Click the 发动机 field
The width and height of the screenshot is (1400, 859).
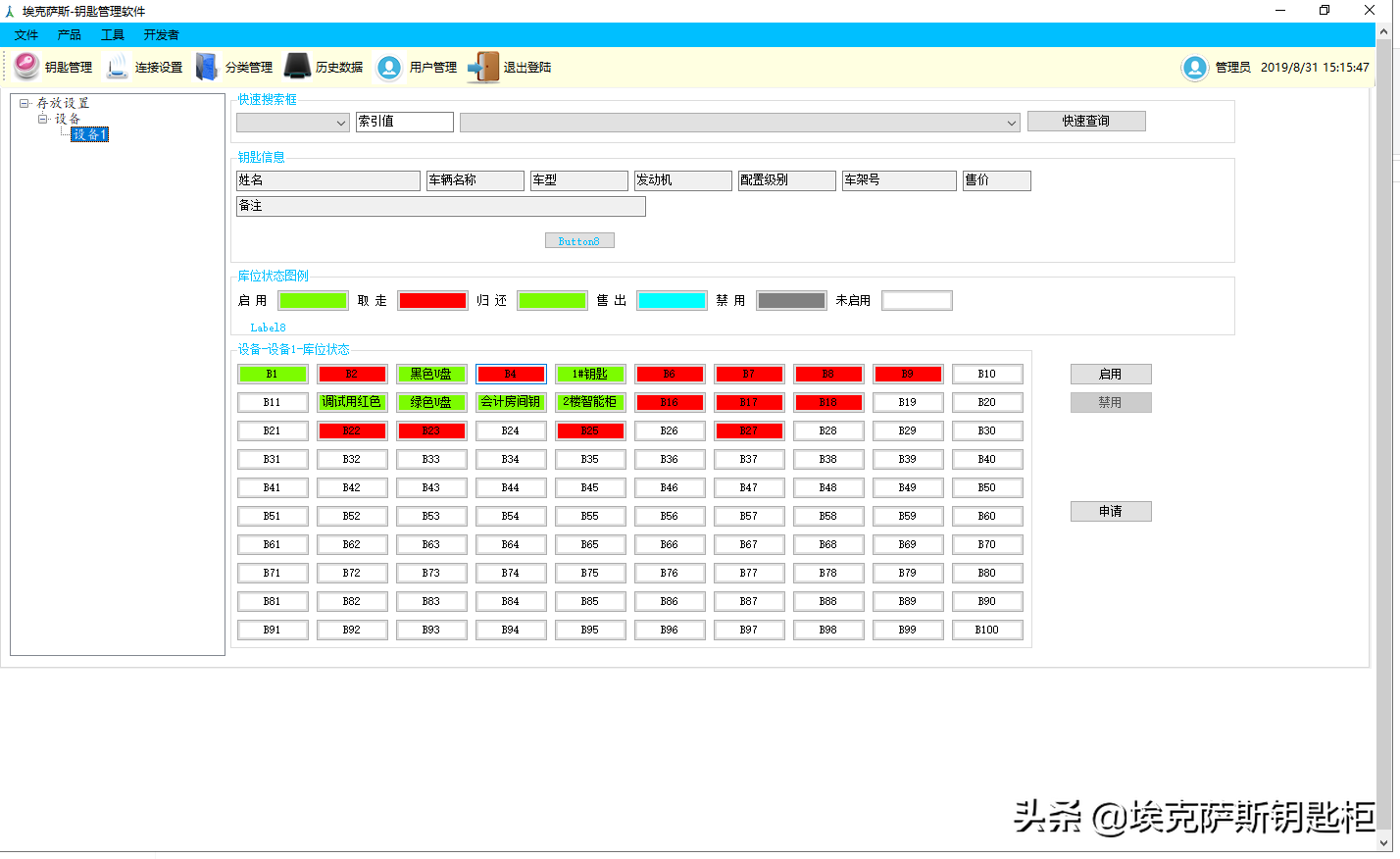click(683, 180)
